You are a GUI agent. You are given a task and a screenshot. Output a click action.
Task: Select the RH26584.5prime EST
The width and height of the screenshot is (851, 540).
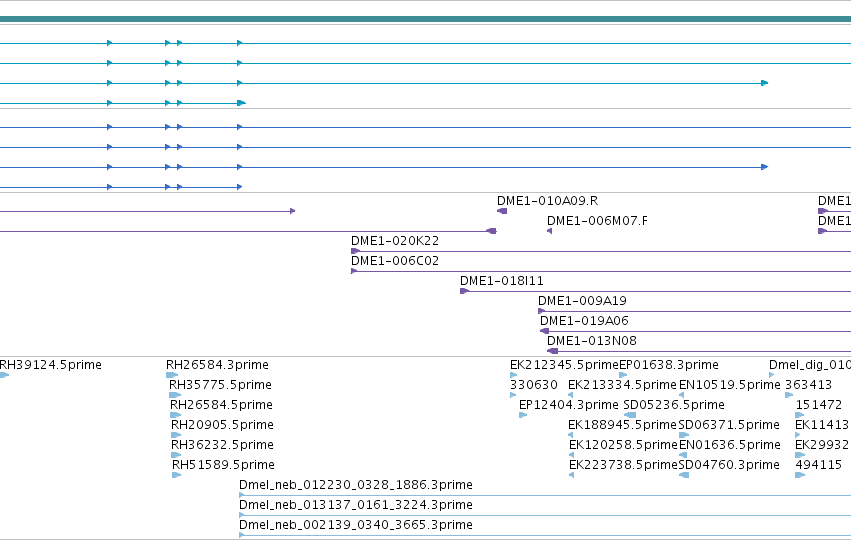click(221, 405)
